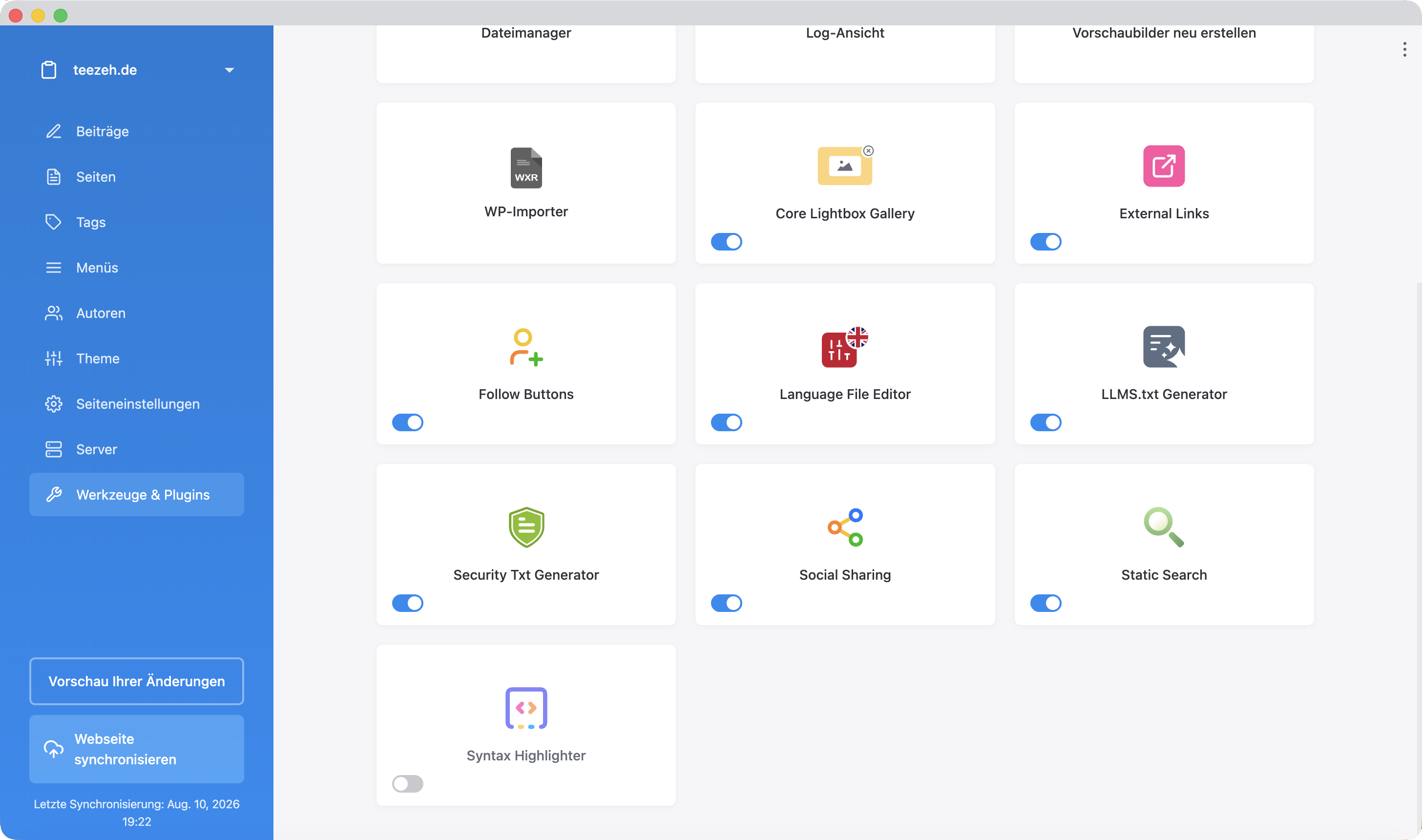This screenshot has height=840, width=1422.
Task: Open the Theme settings
Action: pos(136,358)
